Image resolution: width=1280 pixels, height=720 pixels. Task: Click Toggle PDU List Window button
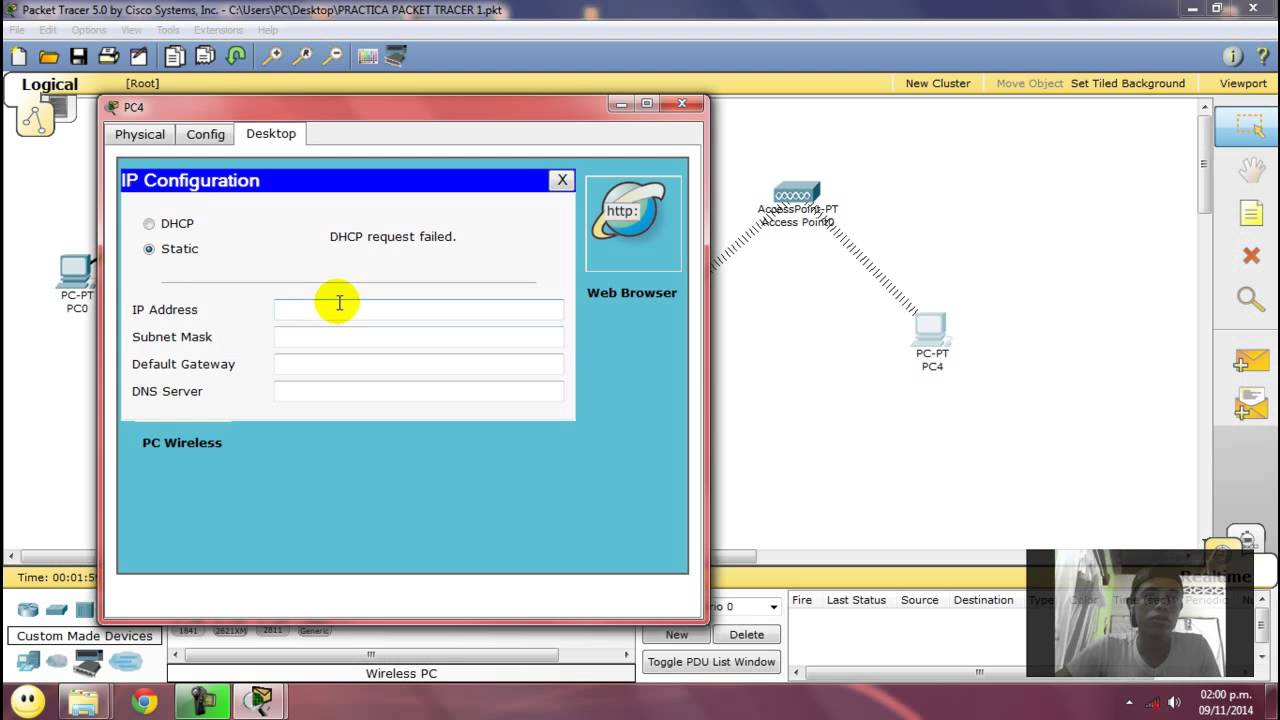(x=711, y=662)
